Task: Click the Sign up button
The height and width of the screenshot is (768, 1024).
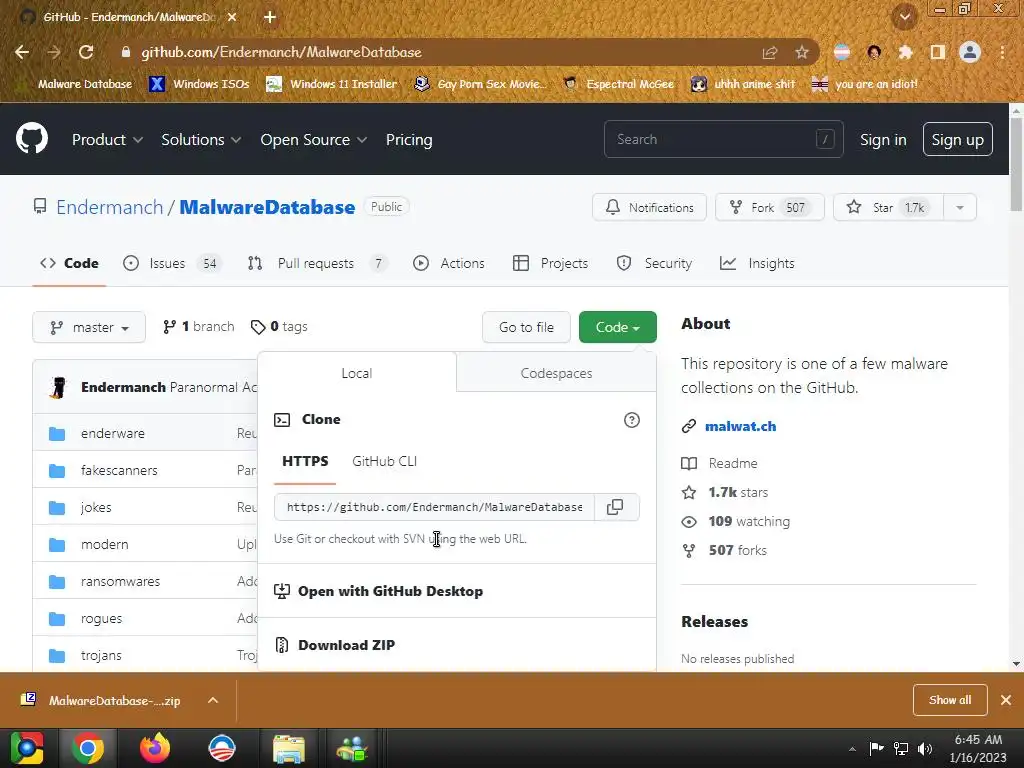Action: (957, 140)
